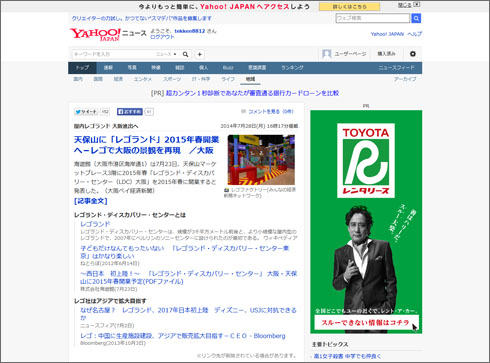Image resolution: width=490 pixels, height=363 pixels.
Task: Click the comment bubble icon
Action: click(243, 111)
